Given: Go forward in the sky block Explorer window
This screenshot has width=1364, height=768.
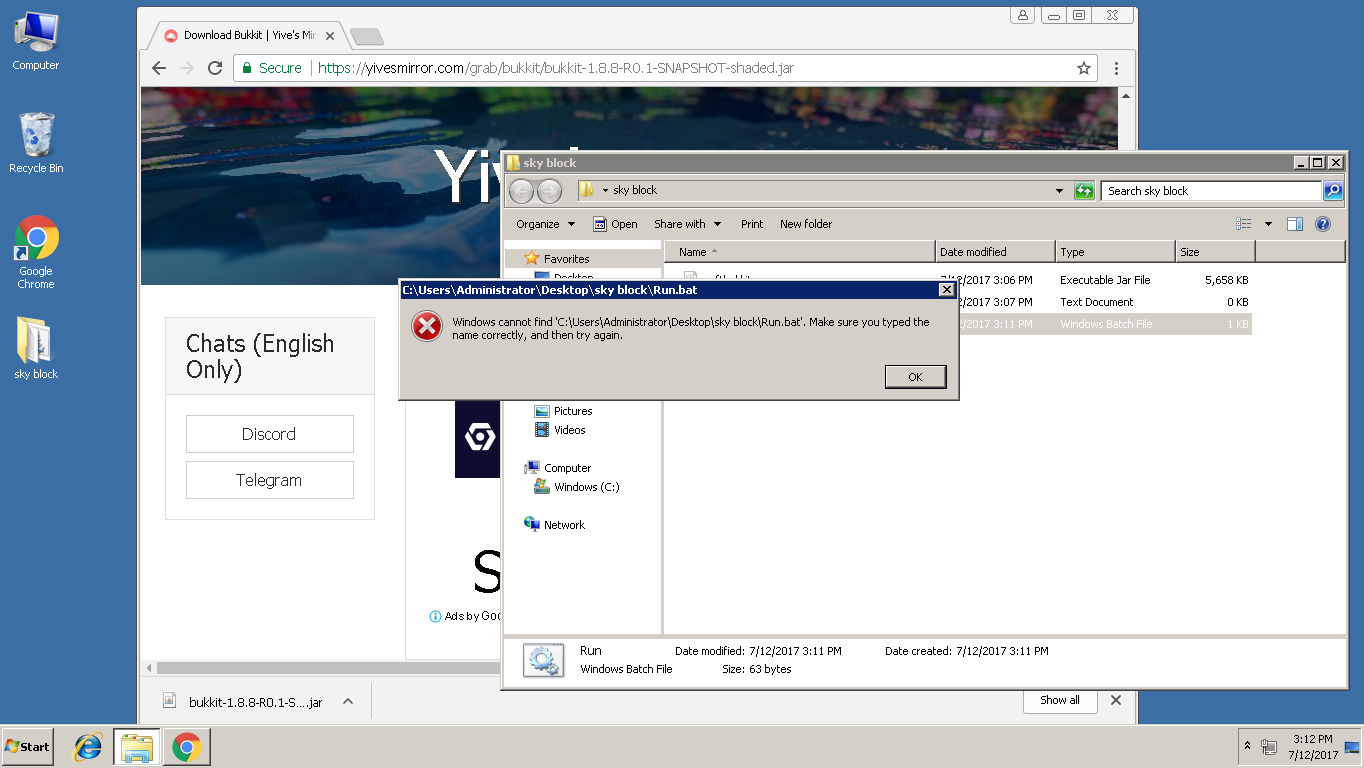Looking at the screenshot, I should coord(549,191).
